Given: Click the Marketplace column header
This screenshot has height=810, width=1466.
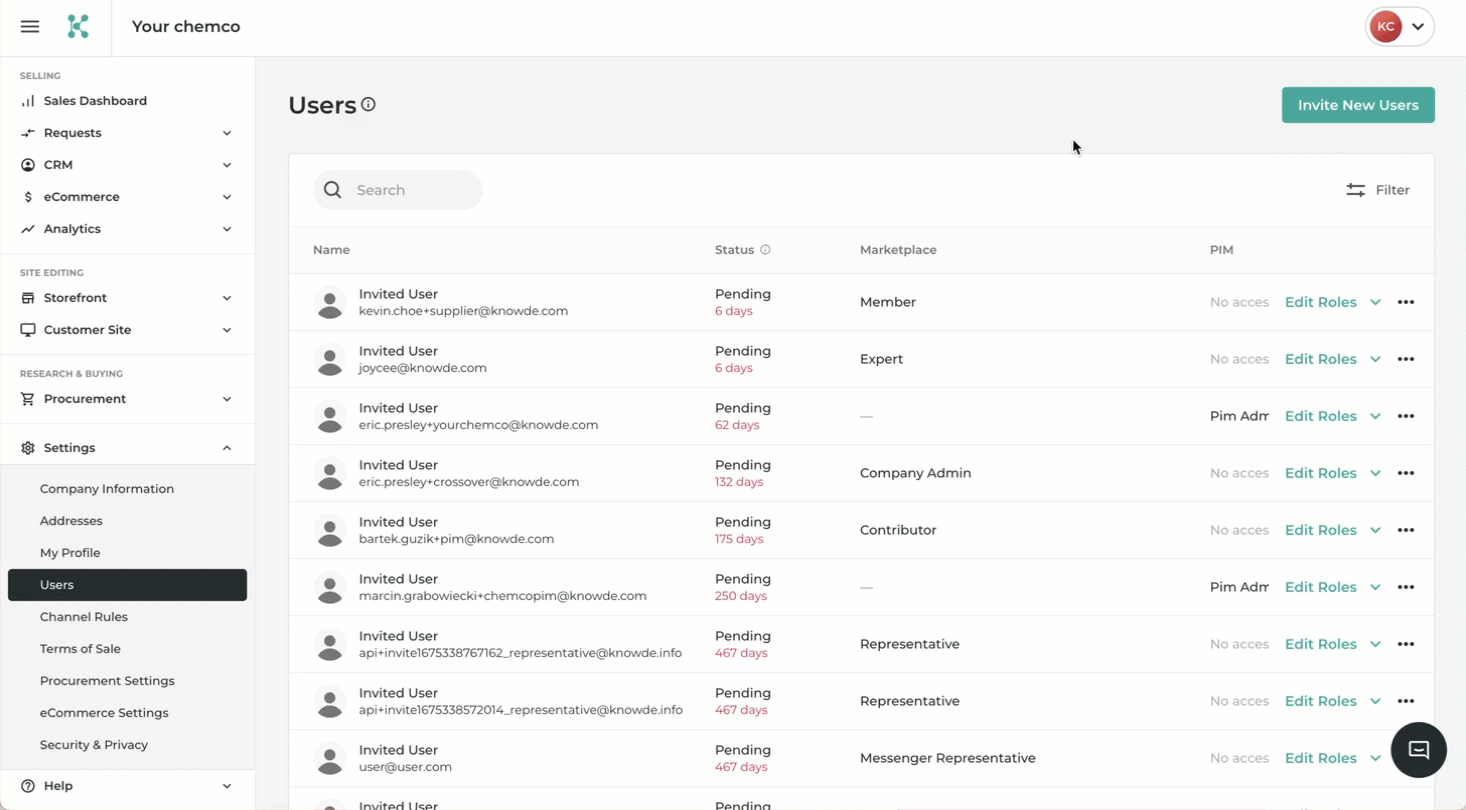Looking at the screenshot, I should pos(898,250).
